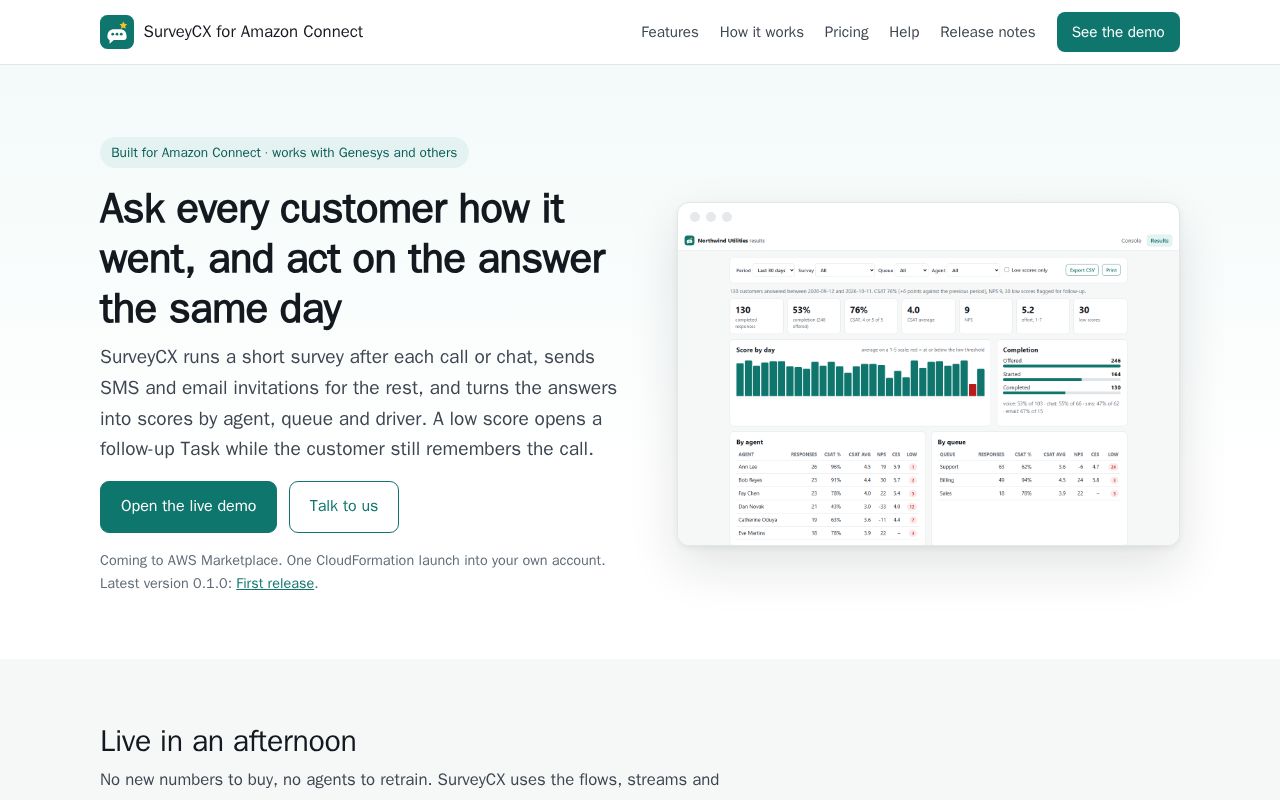Click the 'Billing' queue row

click(x=1029, y=480)
